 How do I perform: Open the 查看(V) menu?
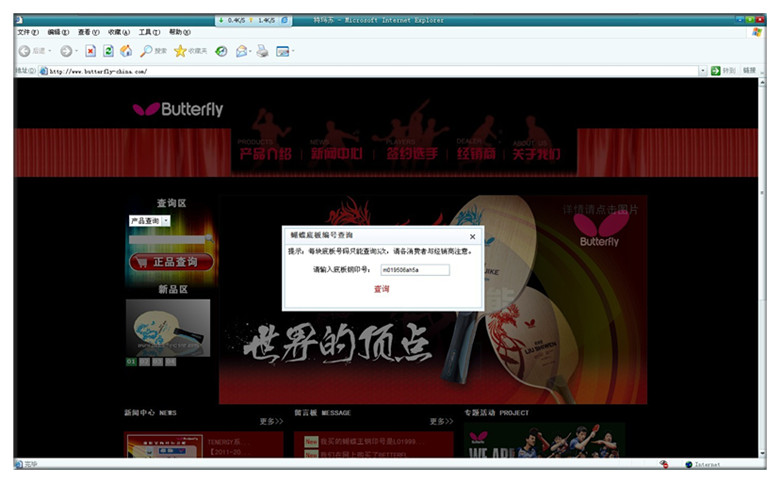tap(89, 32)
